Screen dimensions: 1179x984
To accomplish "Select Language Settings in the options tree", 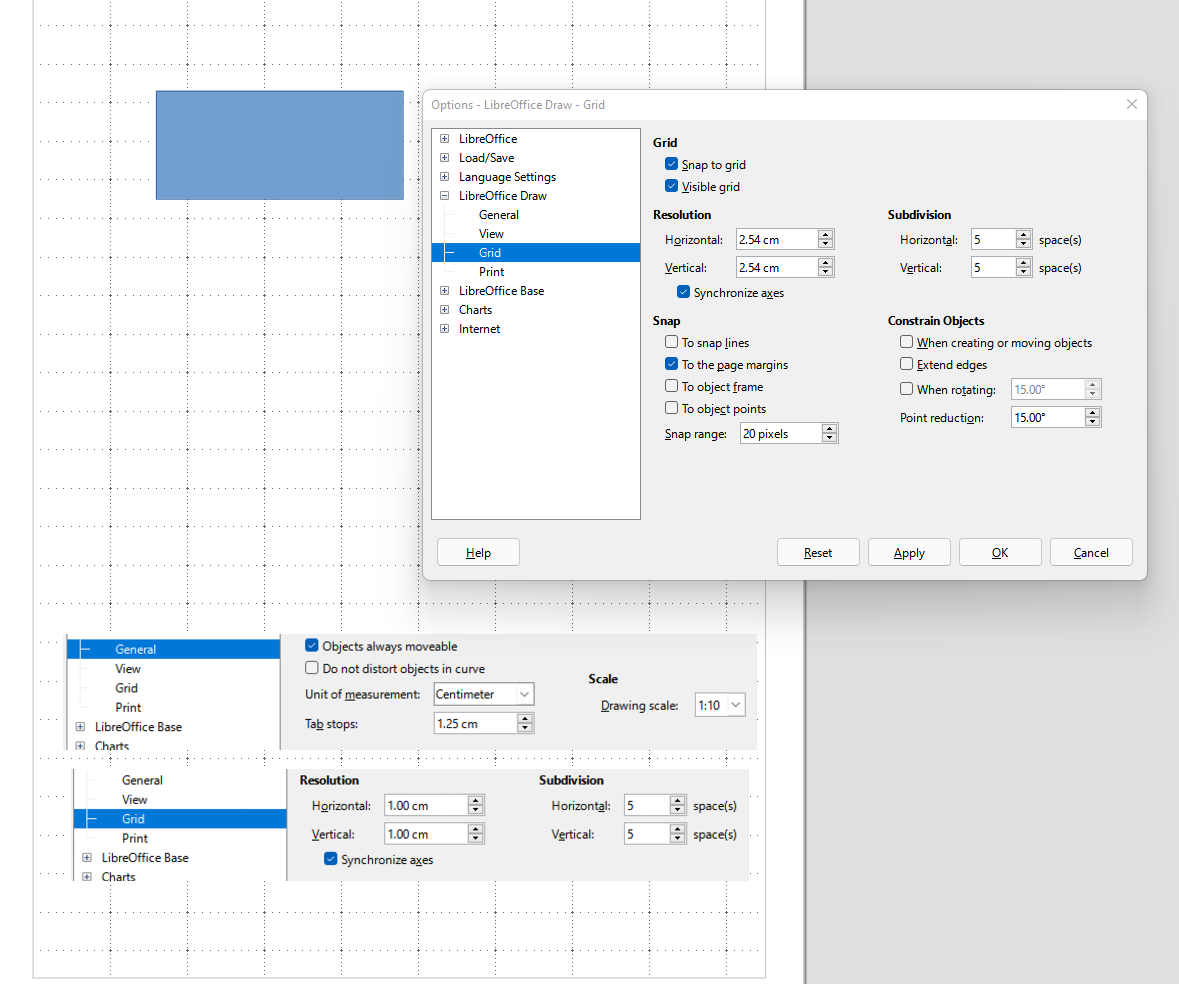I will (x=508, y=177).
